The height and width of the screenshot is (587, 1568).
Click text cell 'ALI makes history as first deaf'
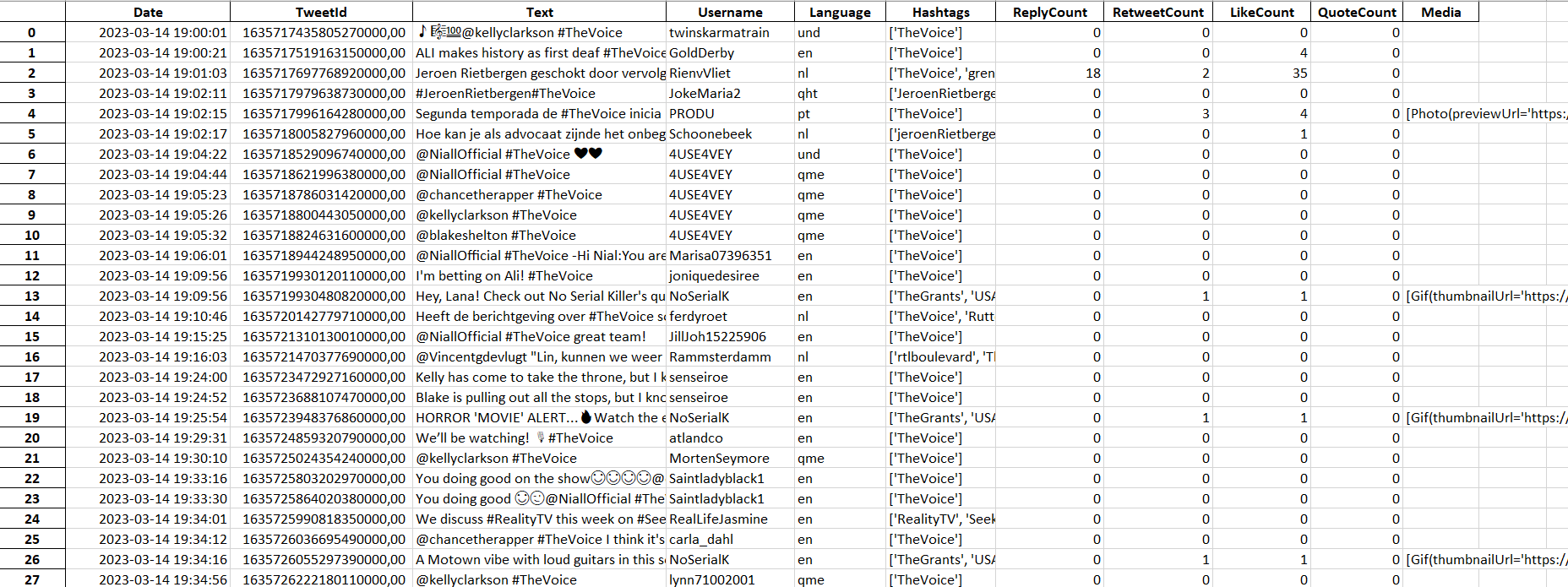coord(539,52)
